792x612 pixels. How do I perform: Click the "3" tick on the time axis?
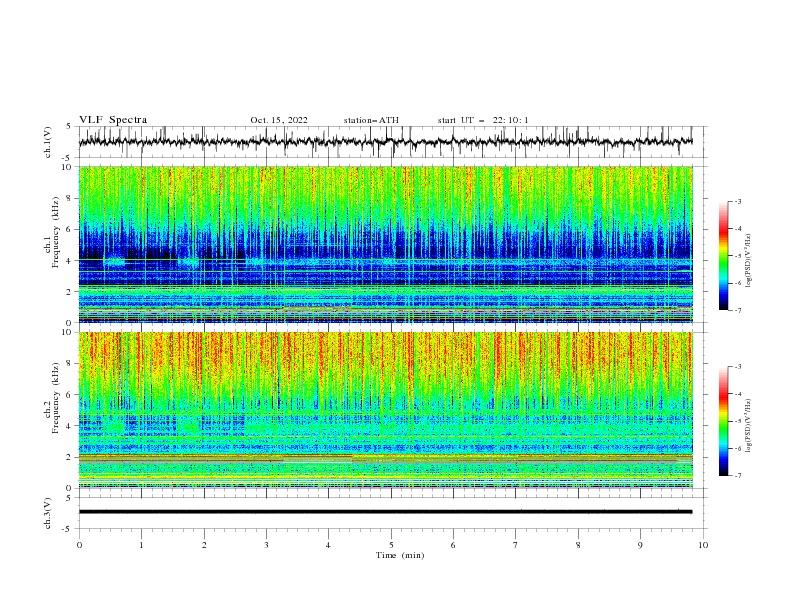pos(266,545)
